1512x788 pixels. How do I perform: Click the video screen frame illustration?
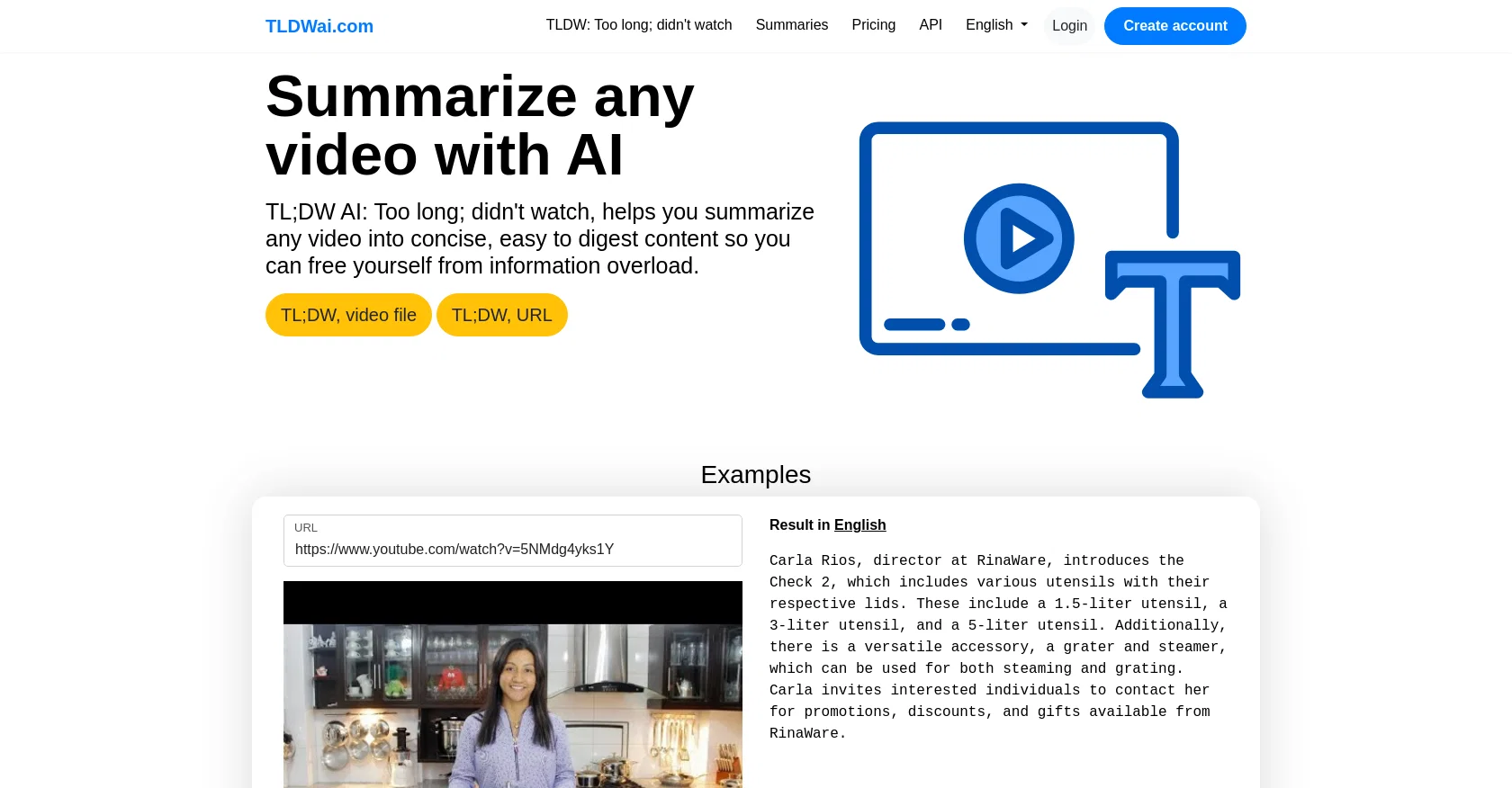[1019, 238]
